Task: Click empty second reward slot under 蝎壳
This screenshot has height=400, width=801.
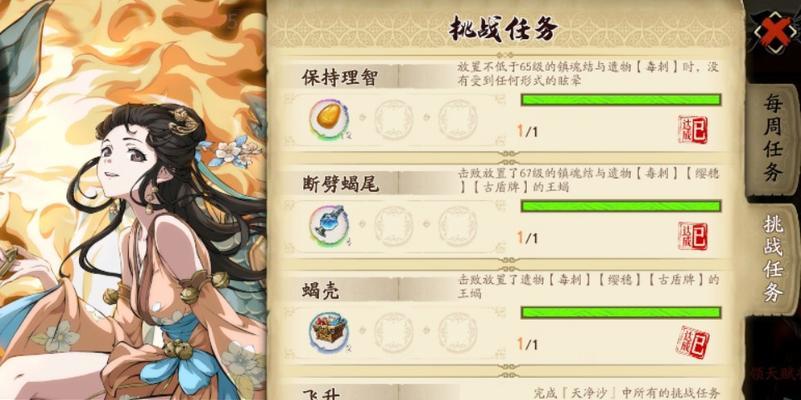Action: [394, 332]
